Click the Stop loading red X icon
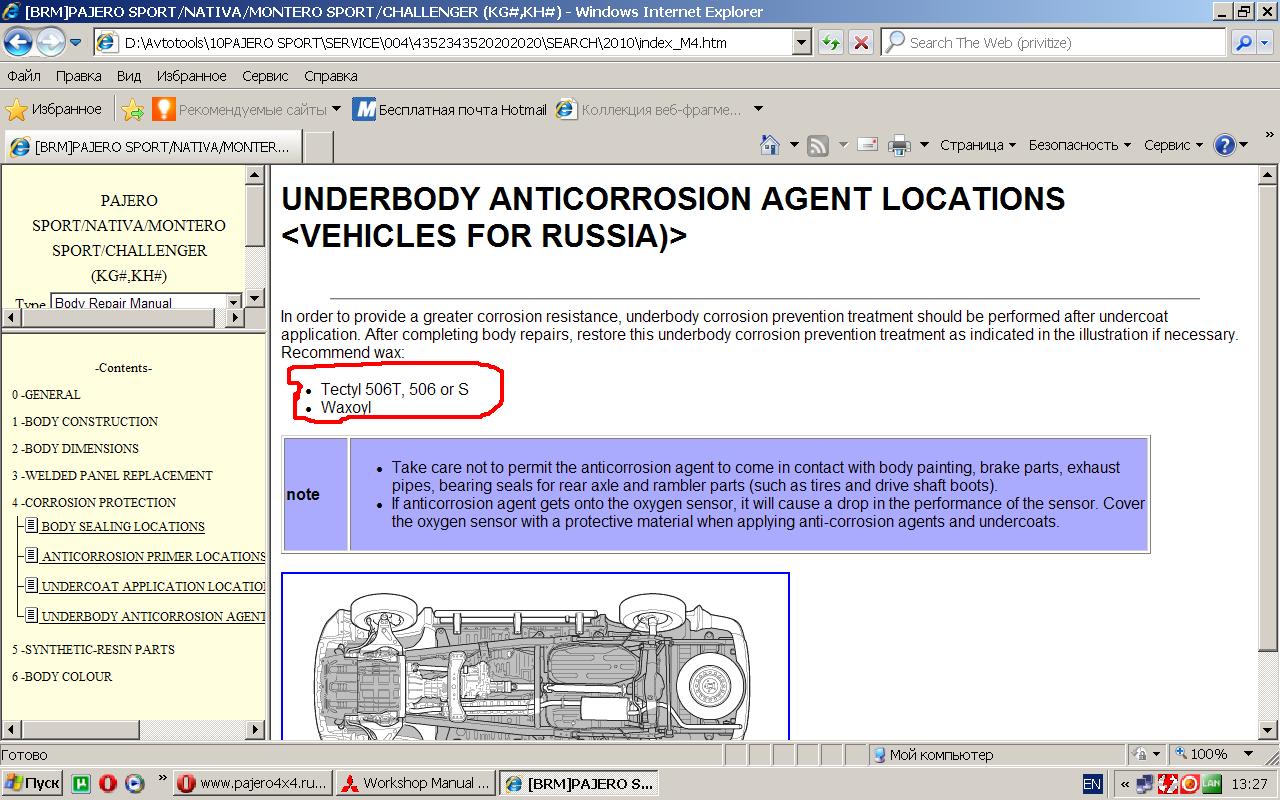The width and height of the screenshot is (1280, 800). click(860, 43)
